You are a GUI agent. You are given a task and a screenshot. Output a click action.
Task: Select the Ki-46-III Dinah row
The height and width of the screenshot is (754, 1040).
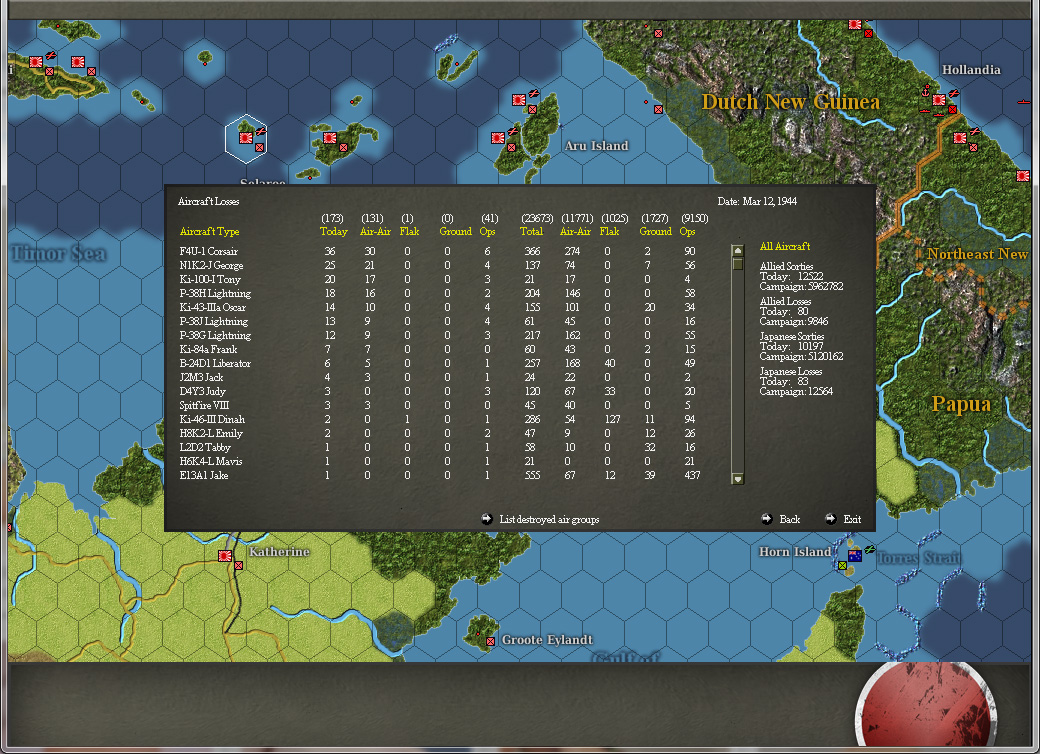(440, 419)
